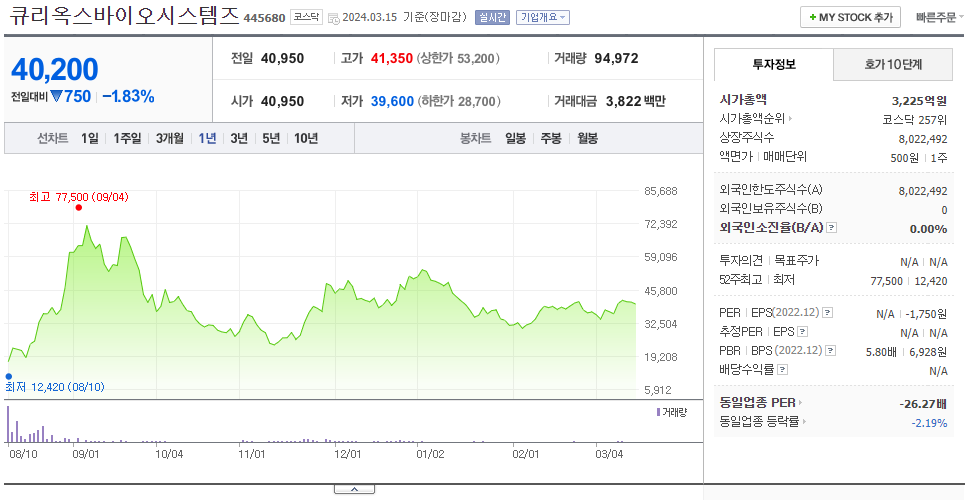Click stock name 큐리옥스바이오시스템즈
The image size is (968, 500).
click(x=124, y=15)
